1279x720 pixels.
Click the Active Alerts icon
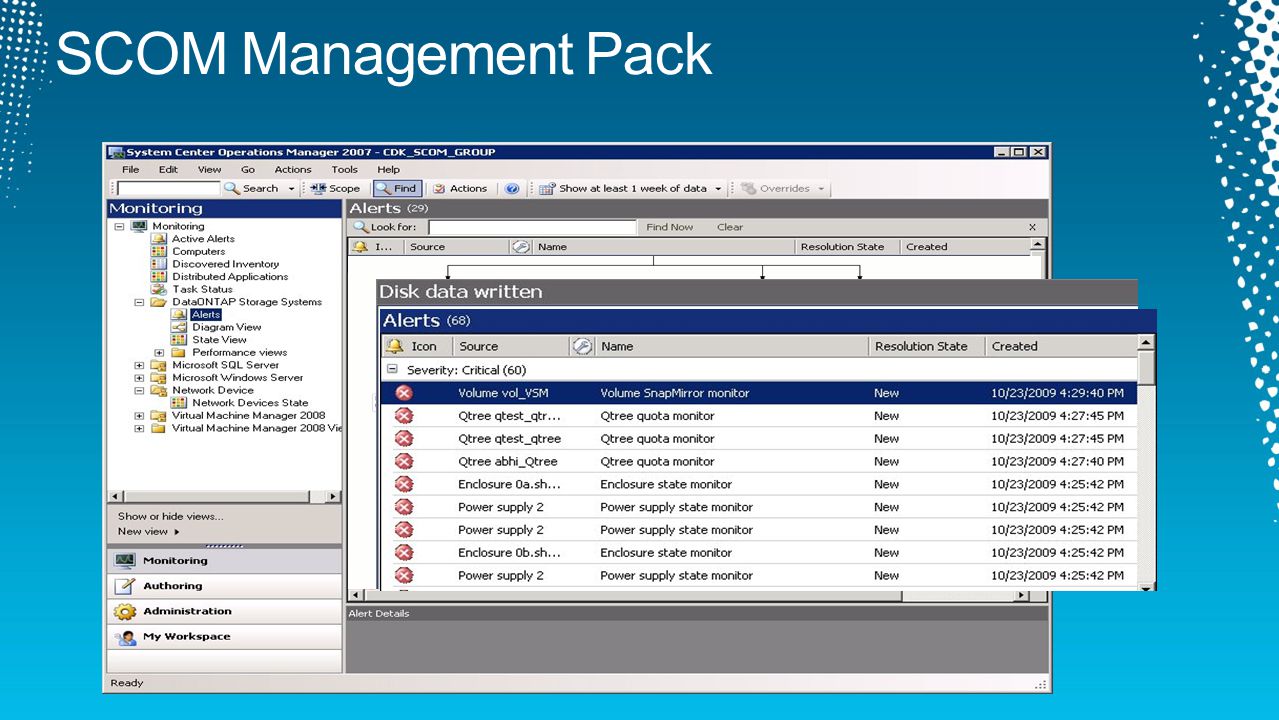(x=158, y=239)
